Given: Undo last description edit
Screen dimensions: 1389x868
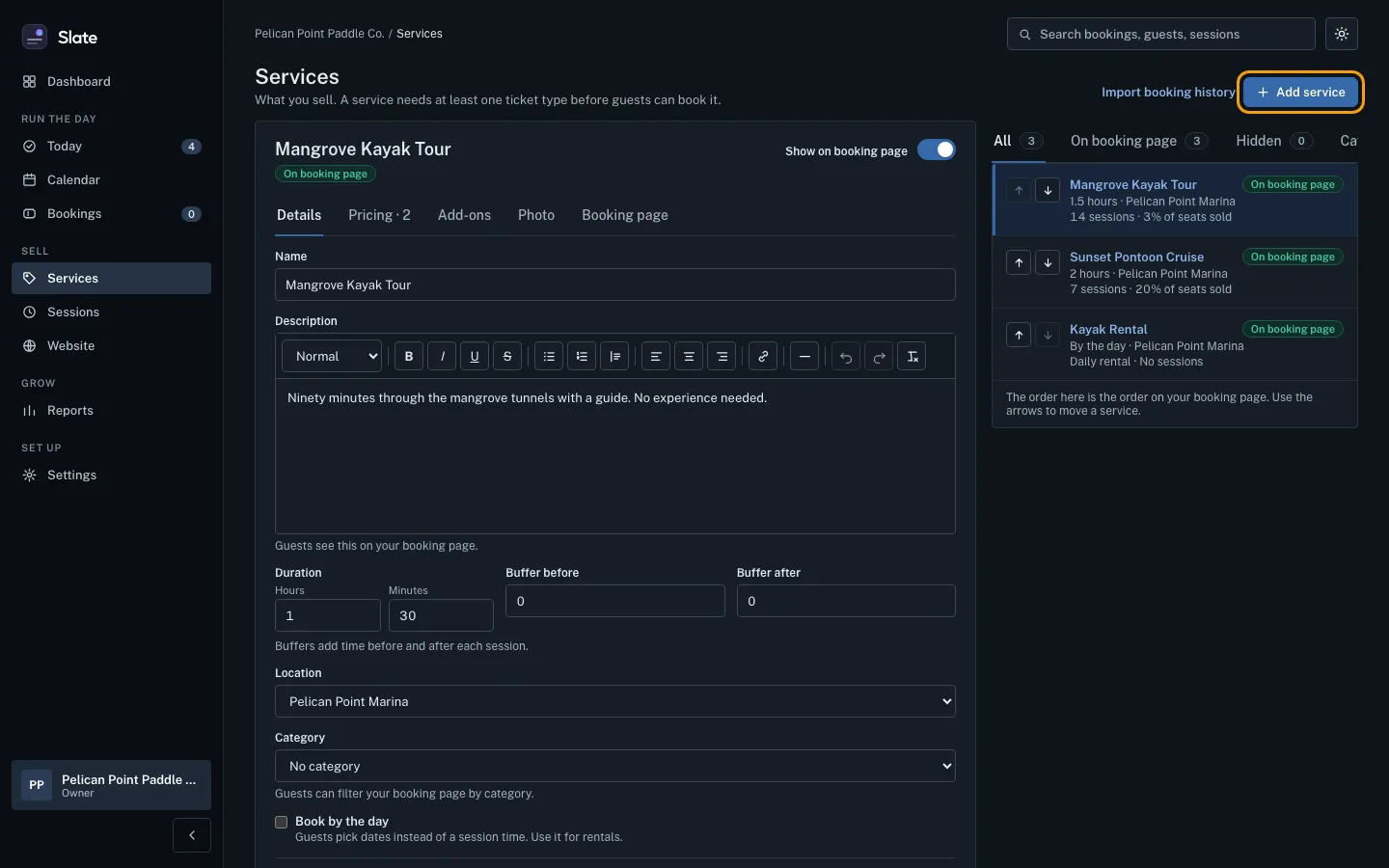Looking at the screenshot, I should point(846,356).
